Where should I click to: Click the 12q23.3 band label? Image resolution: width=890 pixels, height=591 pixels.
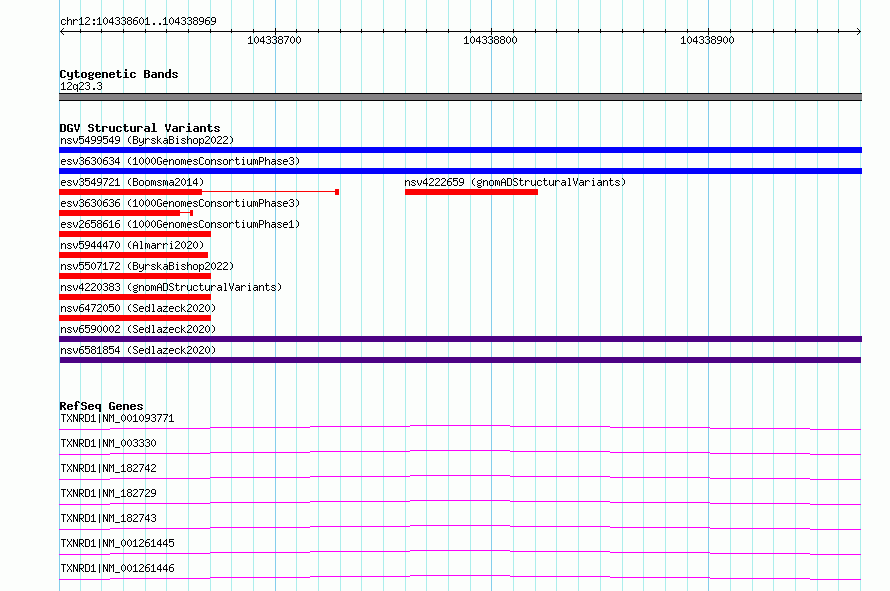point(81,86)
